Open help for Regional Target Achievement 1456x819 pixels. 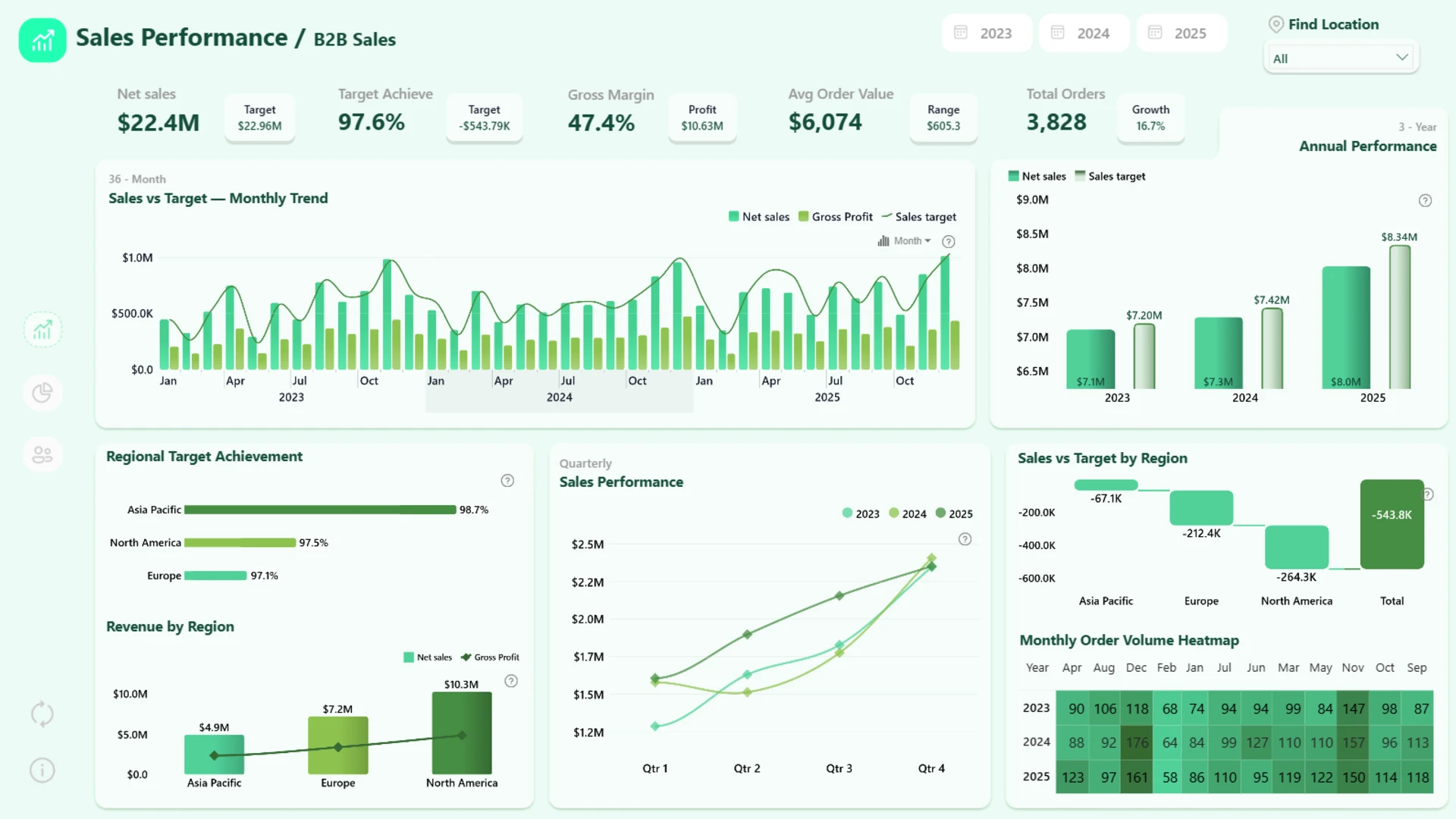(x=507, y=480)
